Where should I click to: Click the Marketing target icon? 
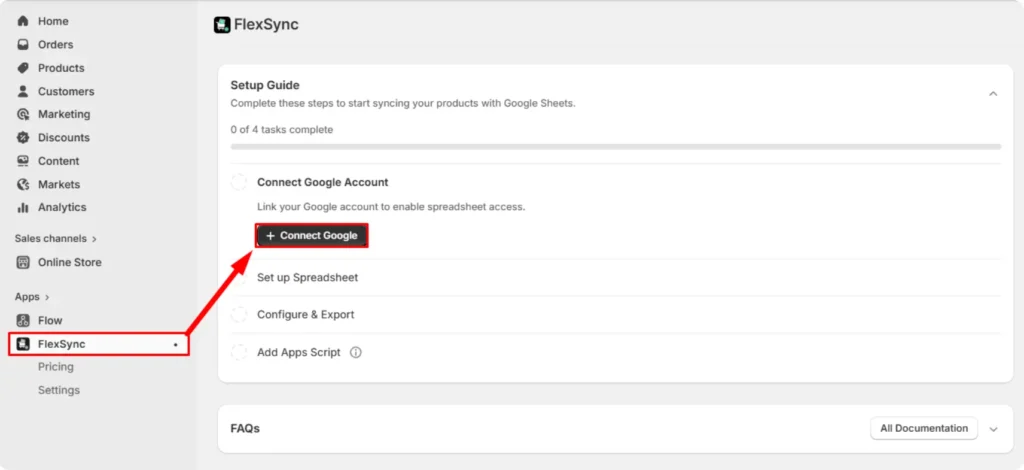(x=23, y=114)
